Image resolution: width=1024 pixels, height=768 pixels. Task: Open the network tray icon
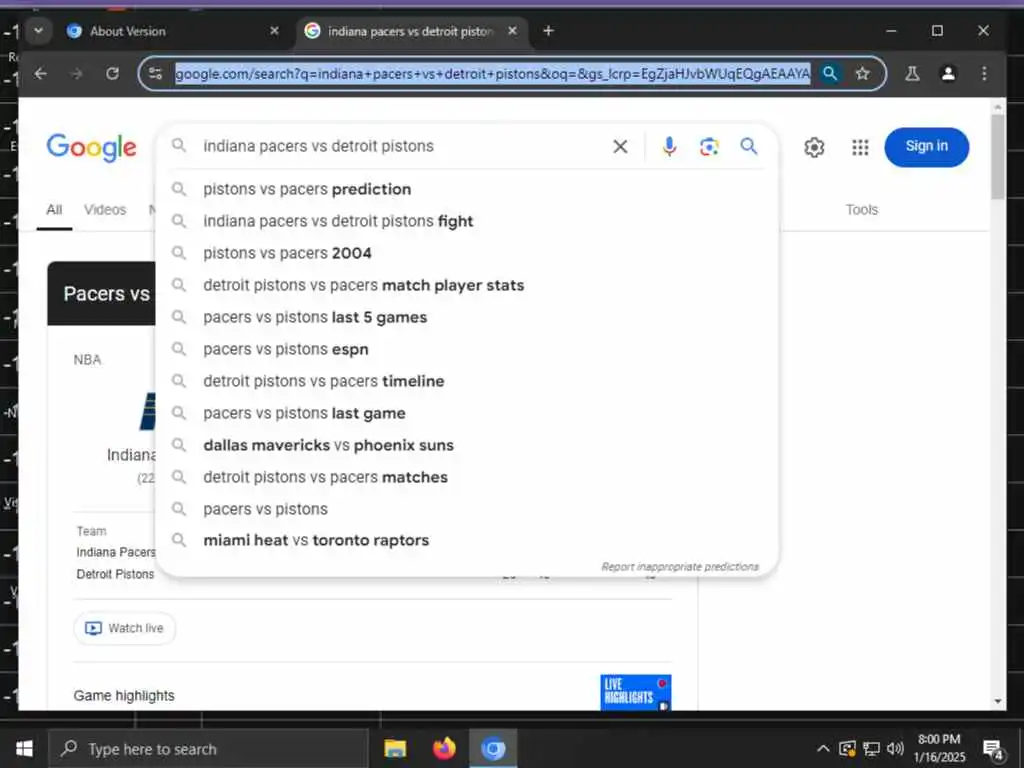tap(871, 748)
